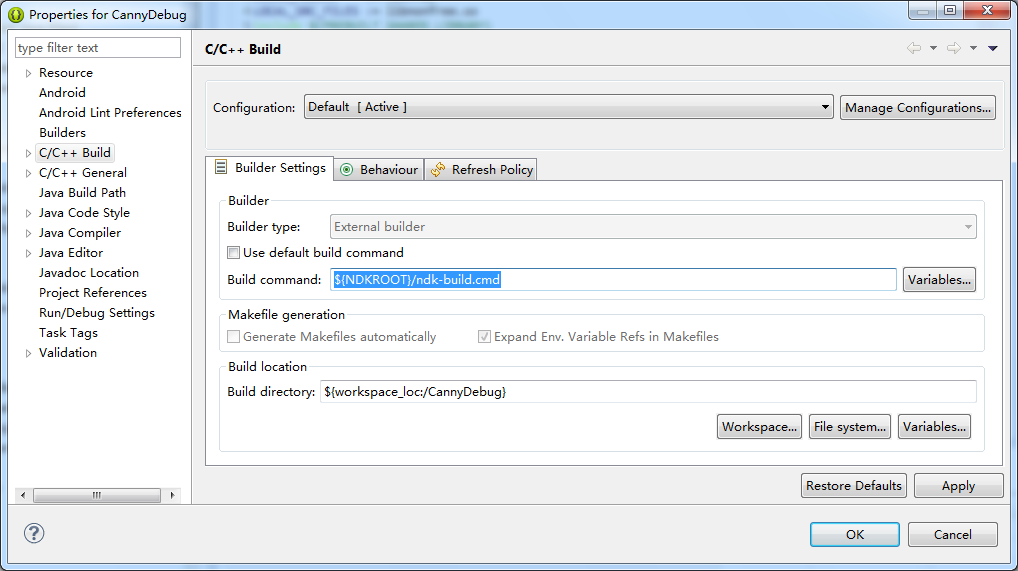Expand the Java Editor node
Image resolution: width=1018 pixels, height=571 pixels.
28,253
